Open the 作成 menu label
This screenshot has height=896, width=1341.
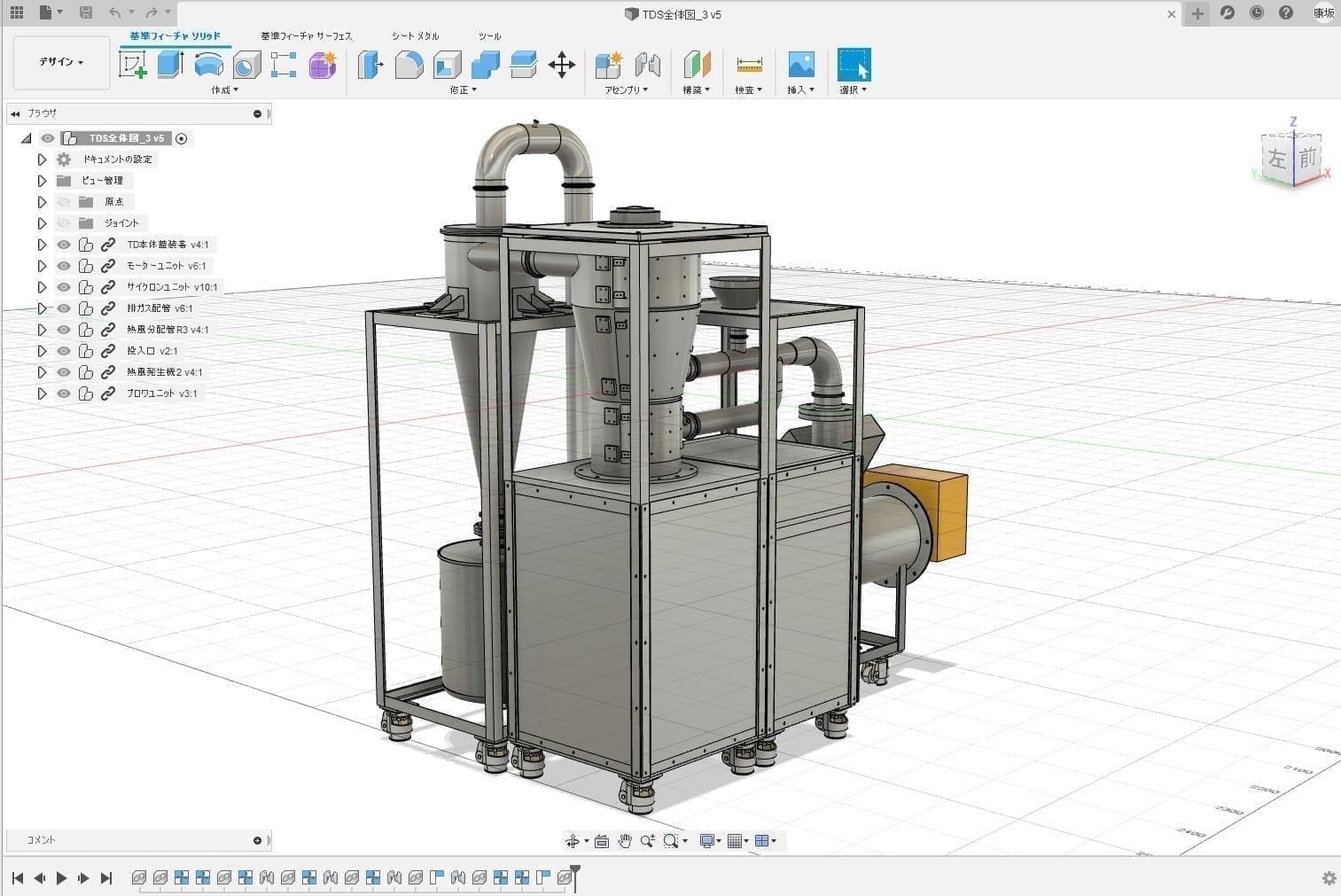(224, 90)
